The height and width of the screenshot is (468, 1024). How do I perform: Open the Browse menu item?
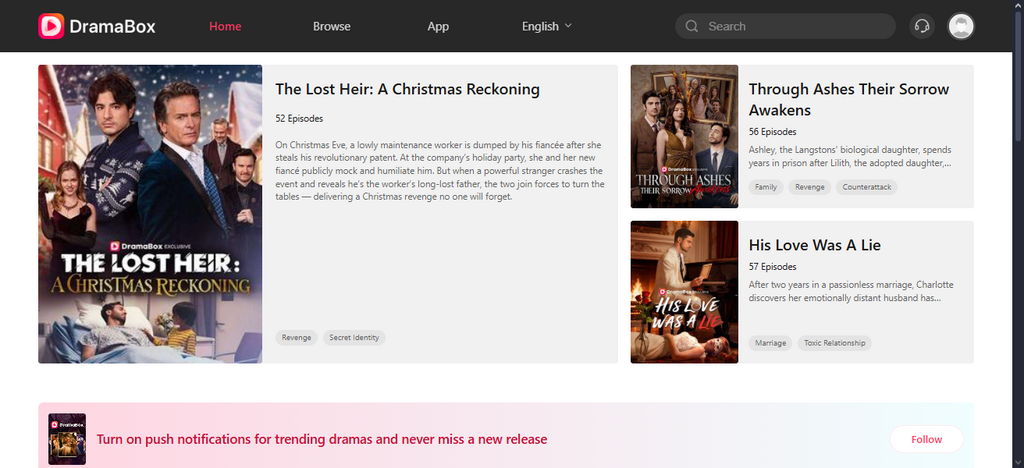(x=332, y=26)
